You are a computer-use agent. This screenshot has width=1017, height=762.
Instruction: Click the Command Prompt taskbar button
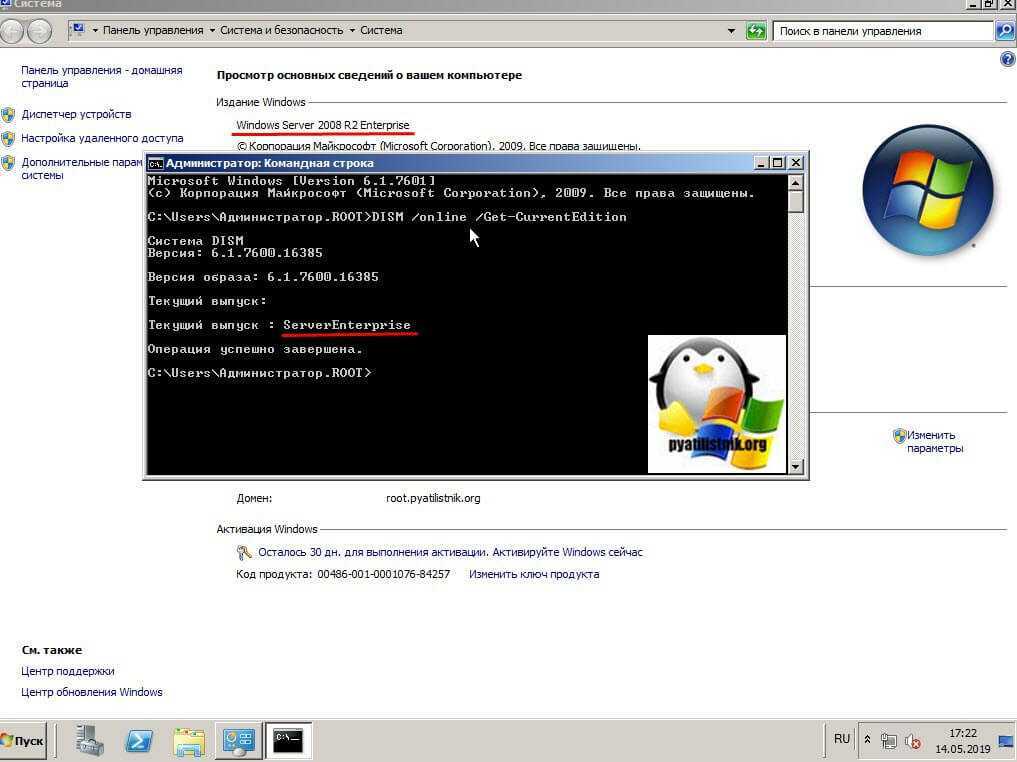click(289, 741)
